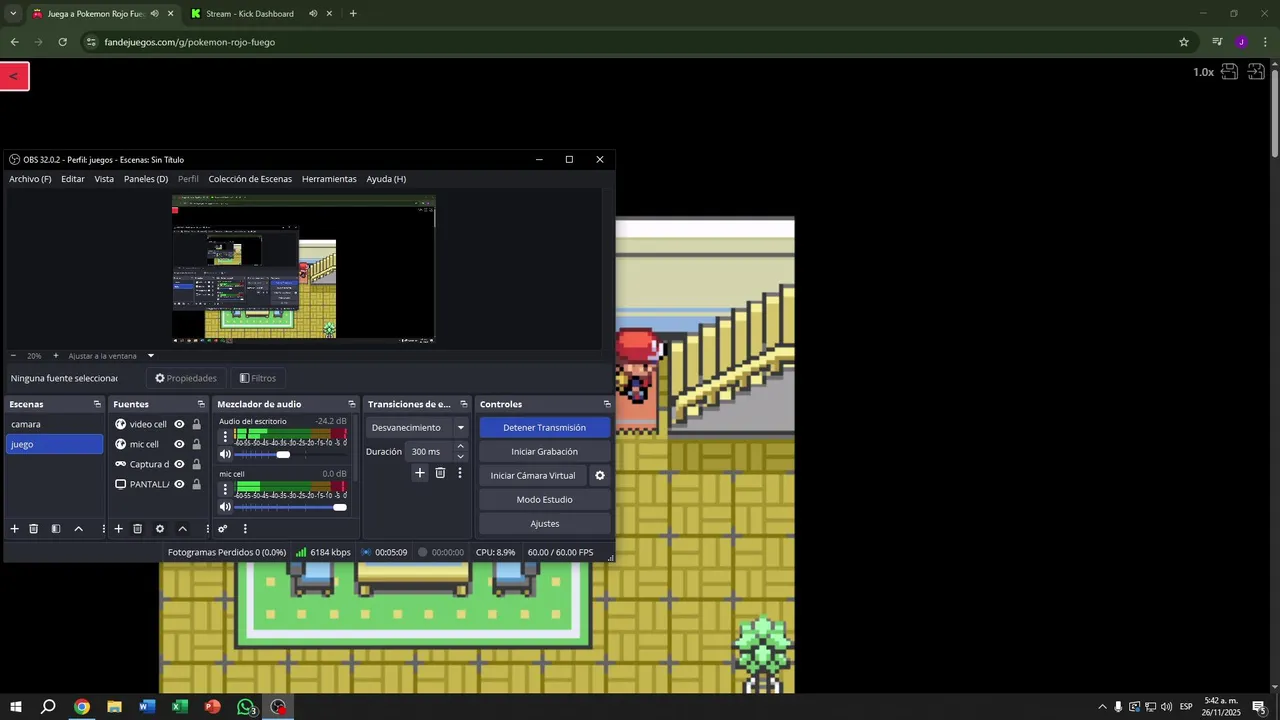Viewport: 1280px width, 720px height.
Task: Open the Vista menu in OBS
Action: [104, 179]
